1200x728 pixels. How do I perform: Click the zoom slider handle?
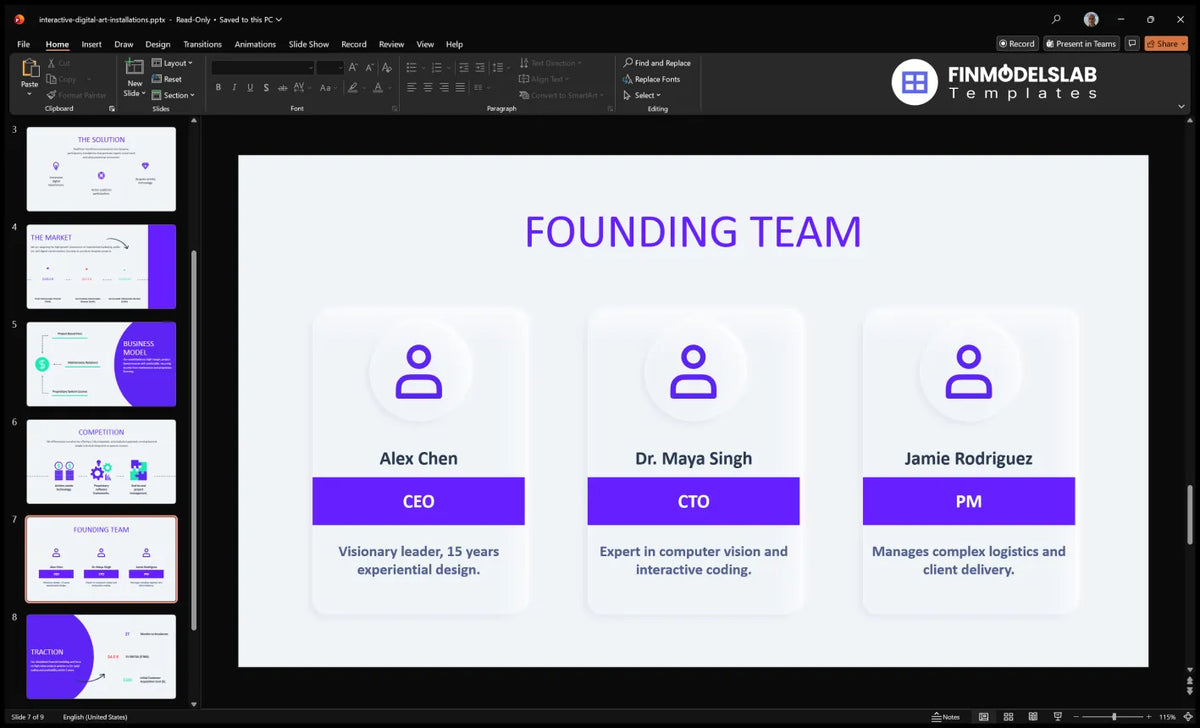pos(1114,717)
